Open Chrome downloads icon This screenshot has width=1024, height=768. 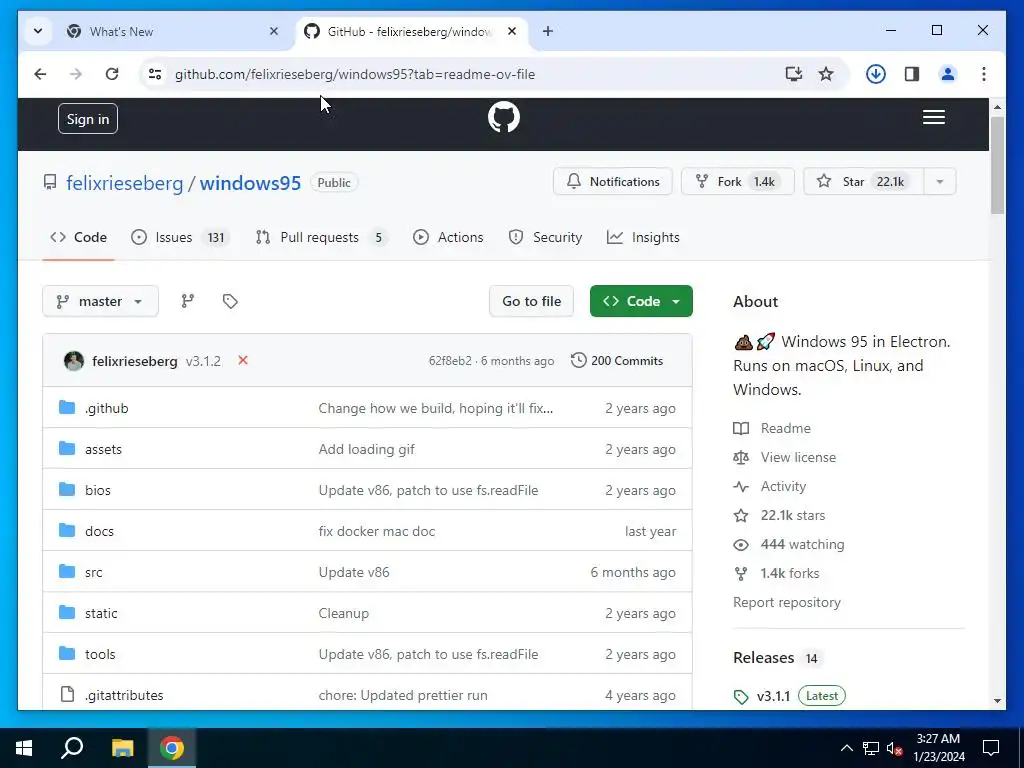click(876, 74)
